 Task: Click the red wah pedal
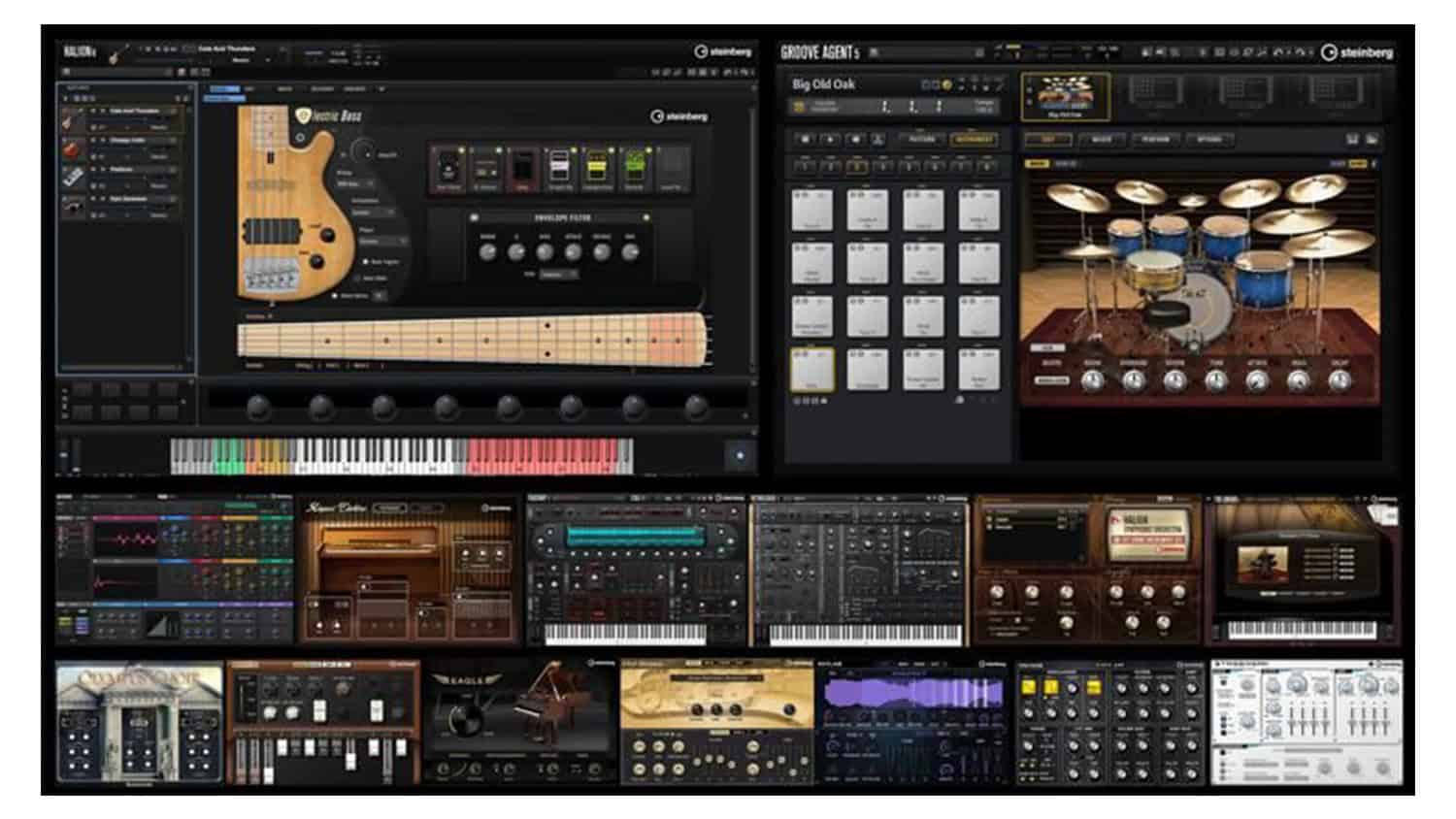tap(522, 169)
